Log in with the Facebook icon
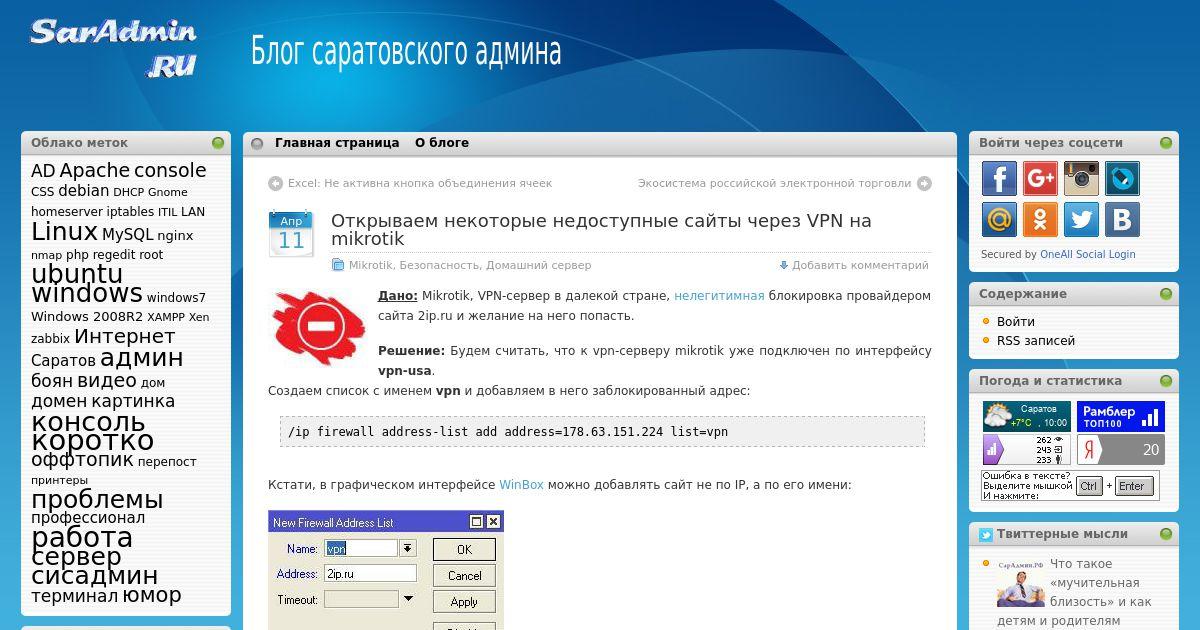1200x630 pixels. (x=999, y=178)
